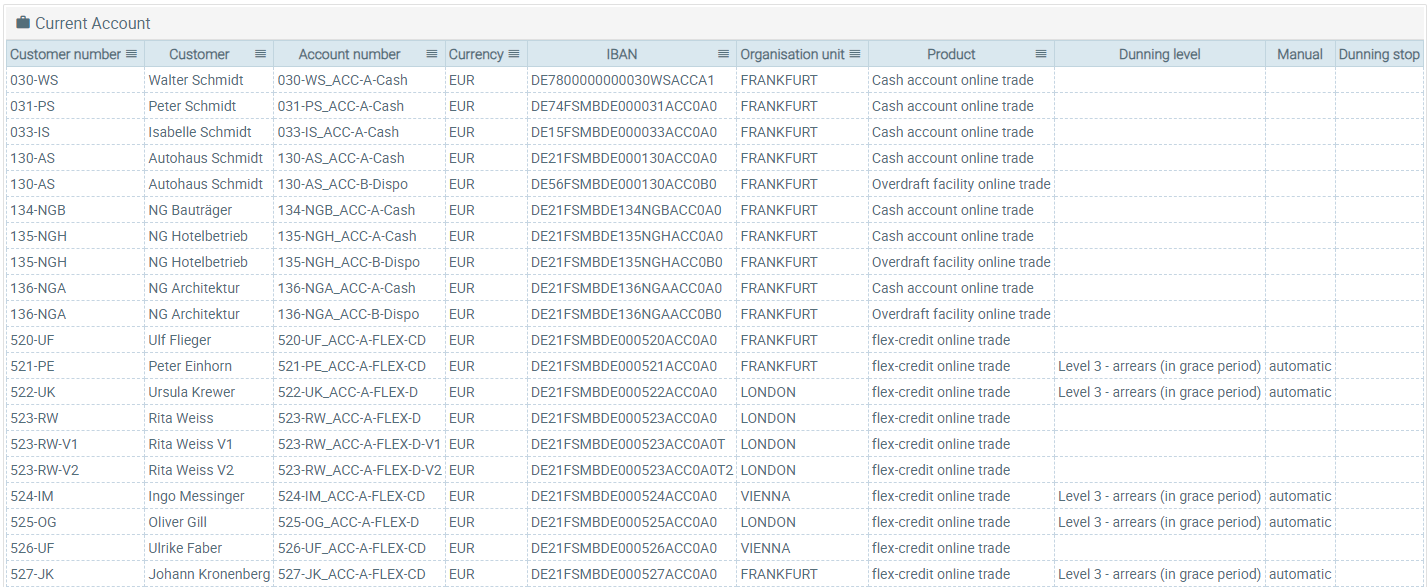Open the Account number column menu icon
The image size is (1428, 587).
click(x=432, y=54)
